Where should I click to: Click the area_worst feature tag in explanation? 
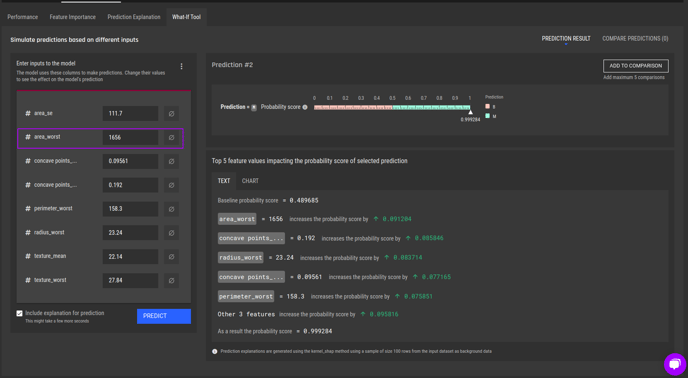(x=237, y=219)
